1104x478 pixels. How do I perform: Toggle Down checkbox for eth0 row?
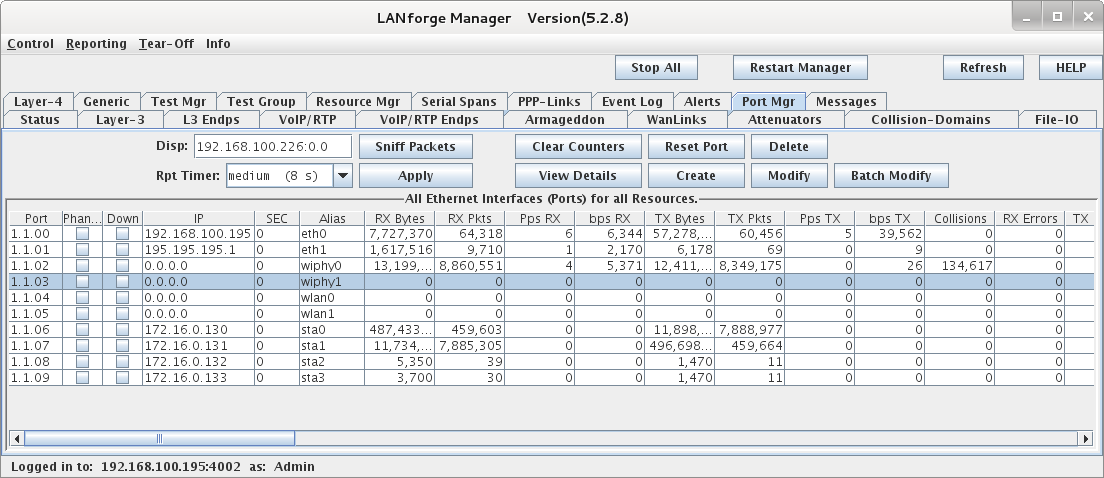pos(123,234)
